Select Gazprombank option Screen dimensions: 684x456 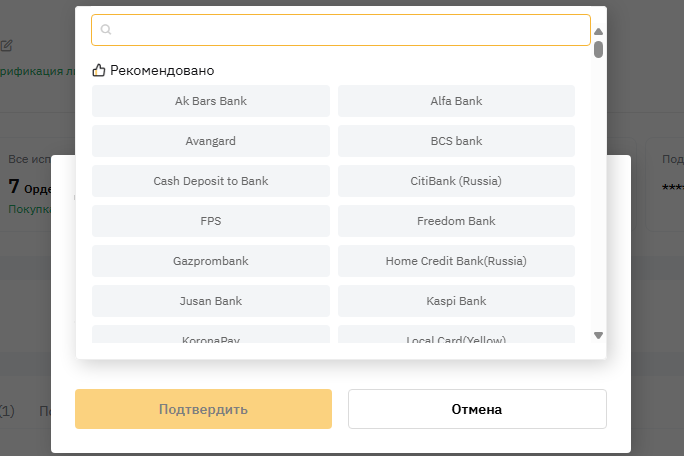point(211,261)
